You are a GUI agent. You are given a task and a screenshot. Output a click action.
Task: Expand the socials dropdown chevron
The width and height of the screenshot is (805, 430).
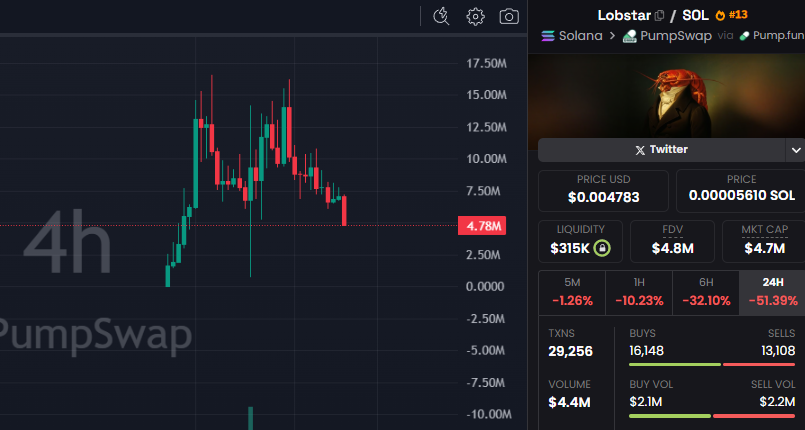[796, 150]
